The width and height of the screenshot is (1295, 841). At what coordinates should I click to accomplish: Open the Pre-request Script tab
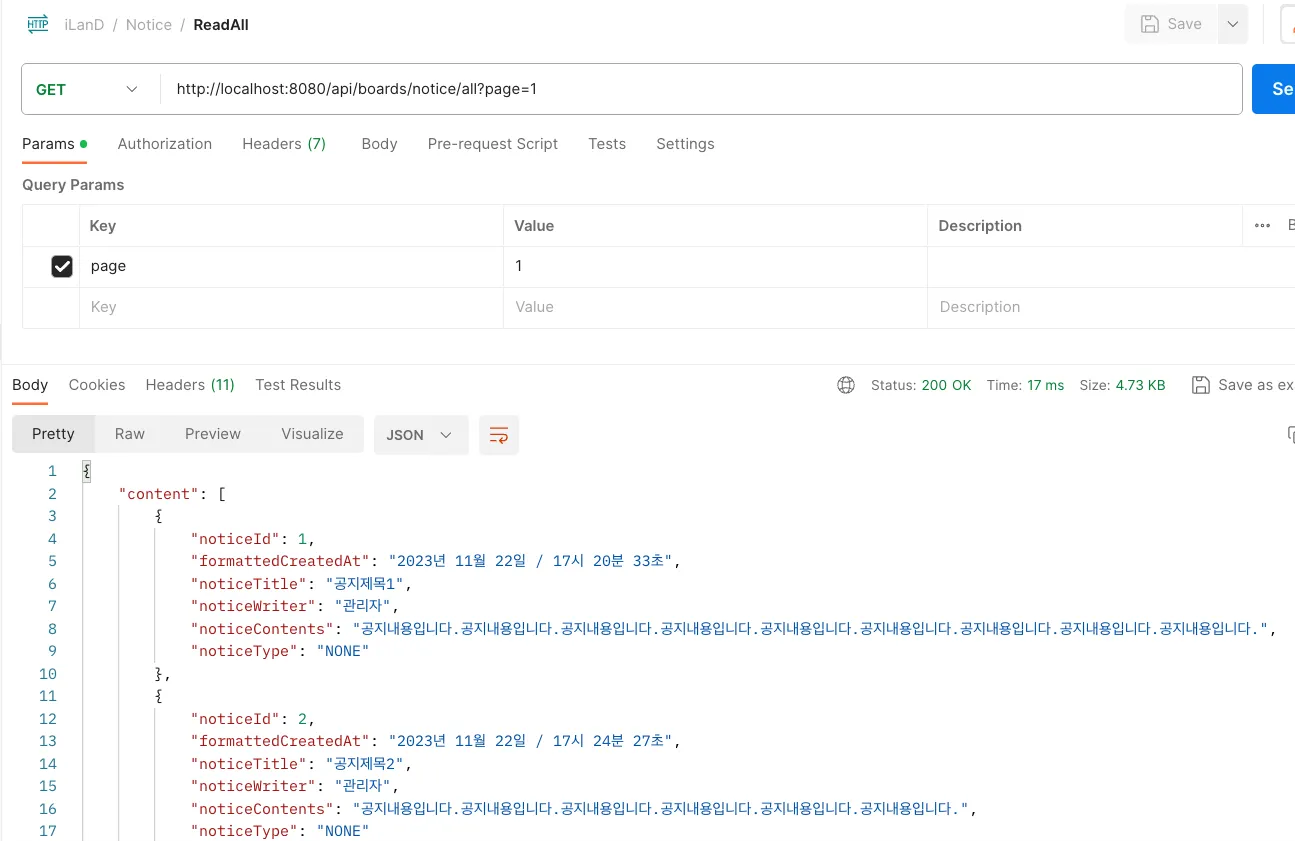tap(493, 144)
